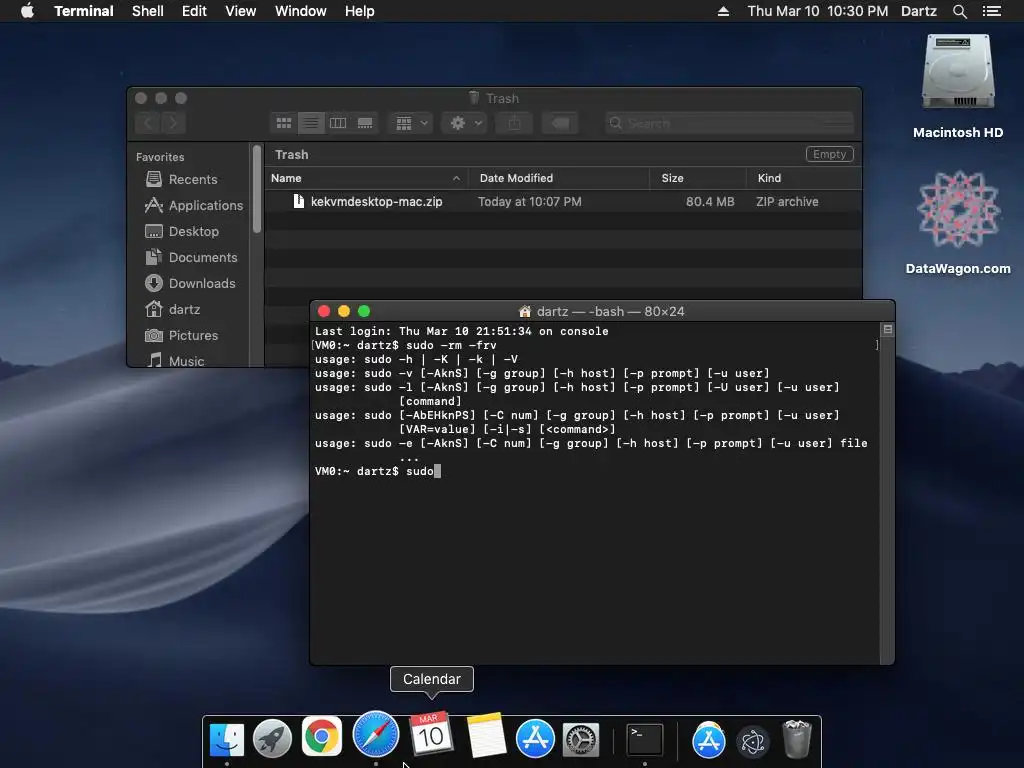The image size is (1024, 768).
Task: Open Spotlight search magnifier in menu bar
Action: pos(959,11)
